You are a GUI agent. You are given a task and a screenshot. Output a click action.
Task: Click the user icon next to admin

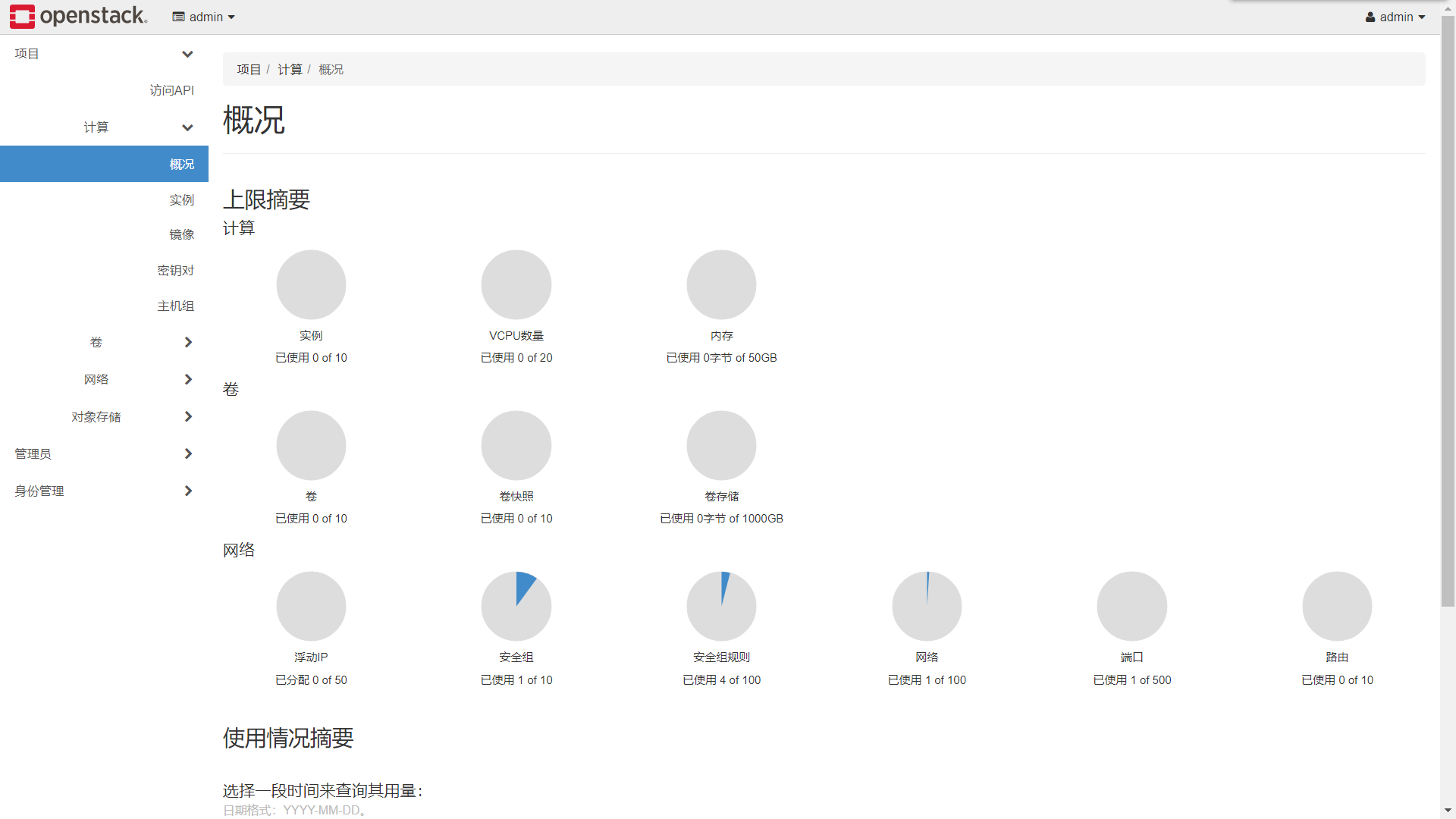point(1370,16)
